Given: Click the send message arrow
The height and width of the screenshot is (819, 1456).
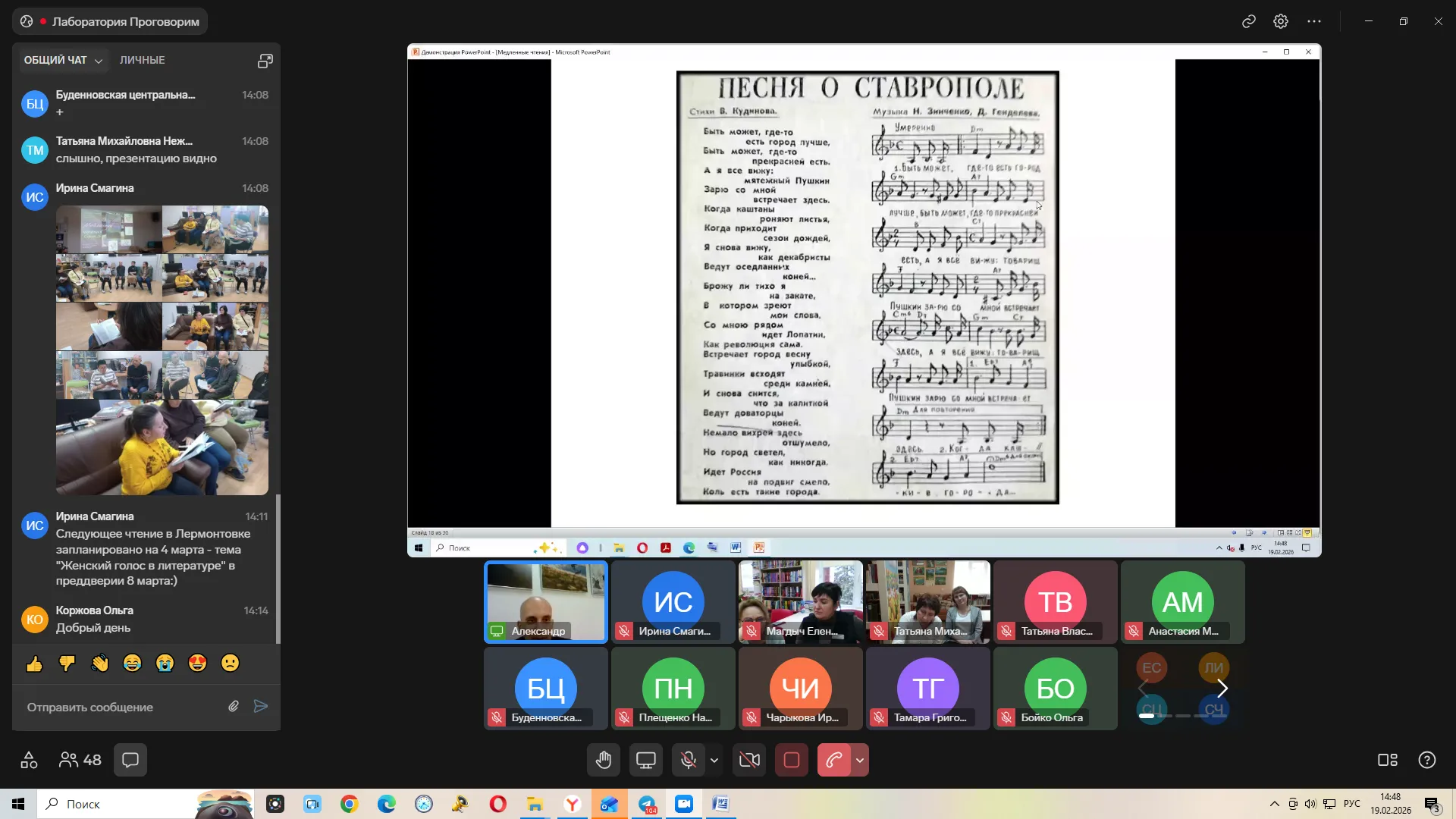Looking at the screenshot, I should tap(260, 707).
